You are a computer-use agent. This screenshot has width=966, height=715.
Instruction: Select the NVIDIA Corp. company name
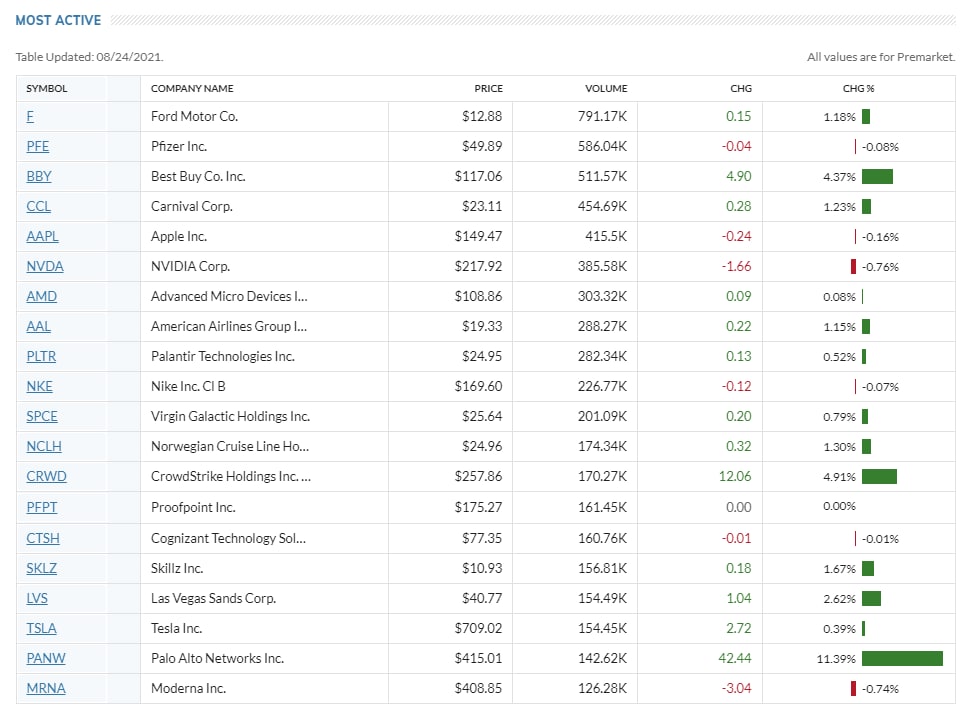[190, 267]
